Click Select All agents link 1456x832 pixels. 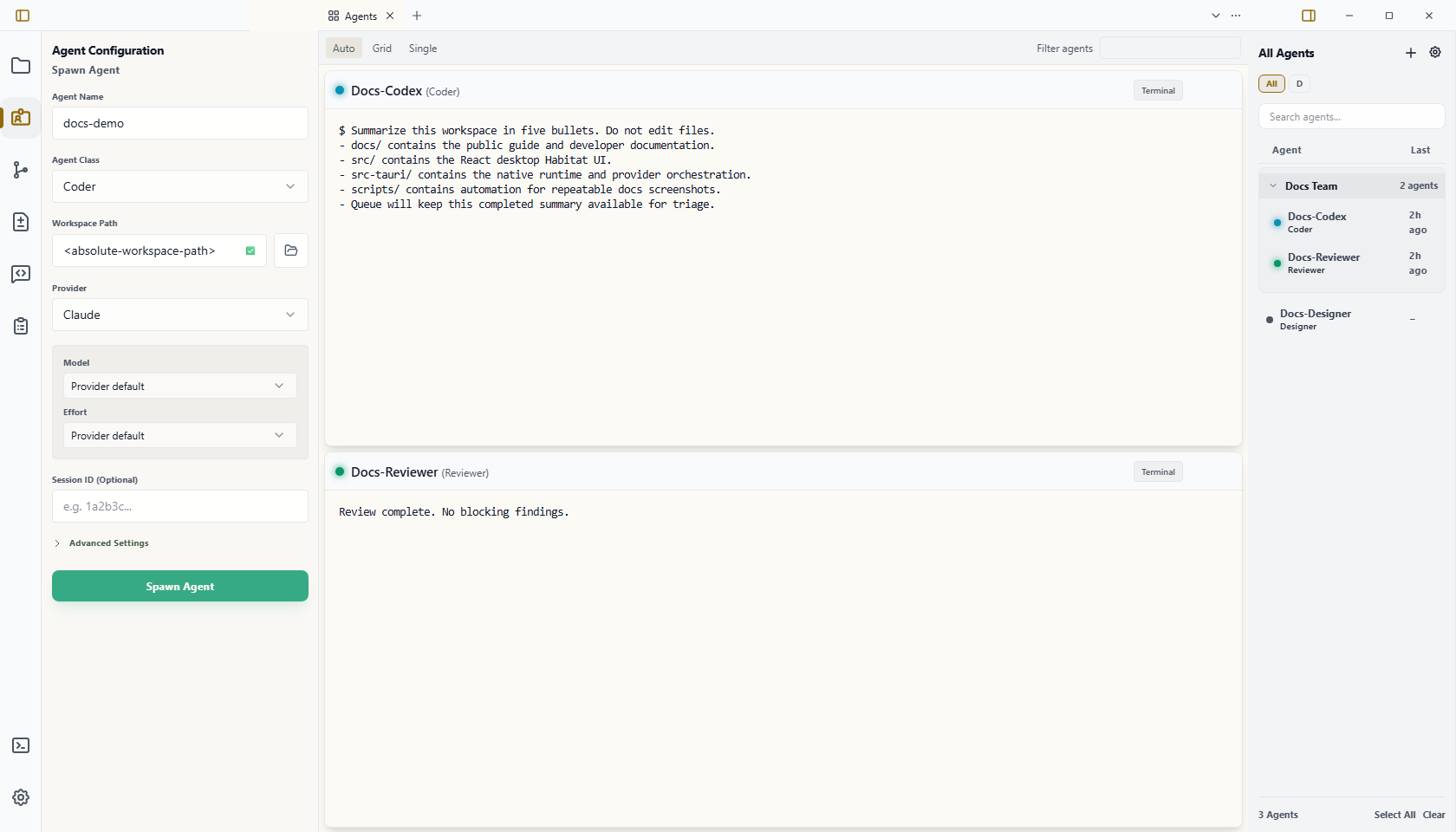[1394, 815]
